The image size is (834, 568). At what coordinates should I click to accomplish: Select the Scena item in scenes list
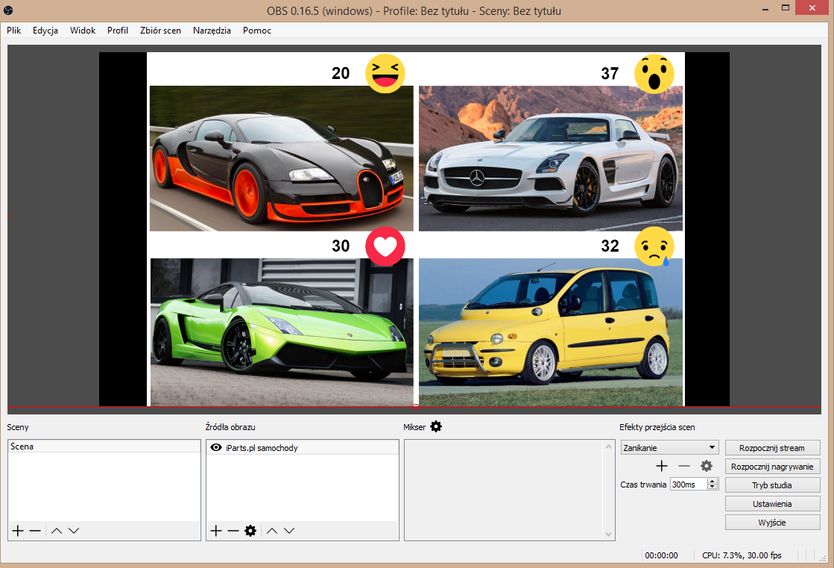tap(22, 447)
